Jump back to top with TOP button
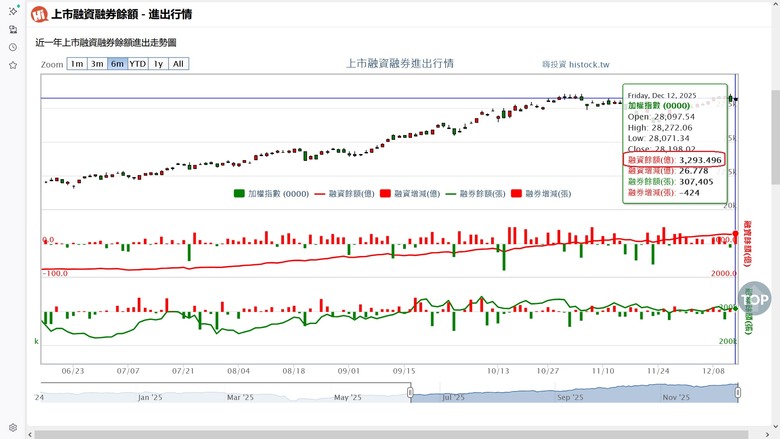The width and height of the screenshot is (780, 439). 755,299
